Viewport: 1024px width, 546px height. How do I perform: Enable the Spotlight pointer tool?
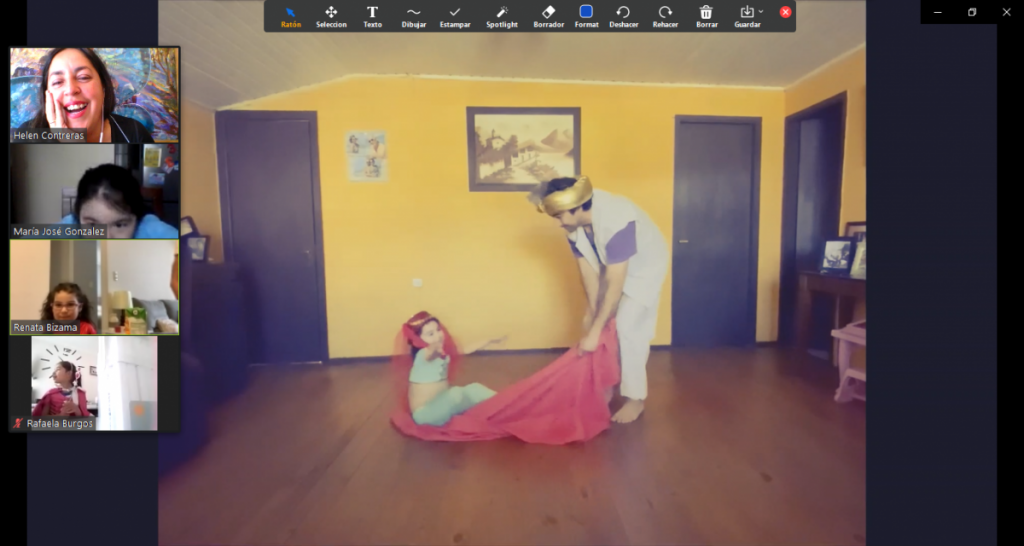pyautogui.click(x=501, y=16)
